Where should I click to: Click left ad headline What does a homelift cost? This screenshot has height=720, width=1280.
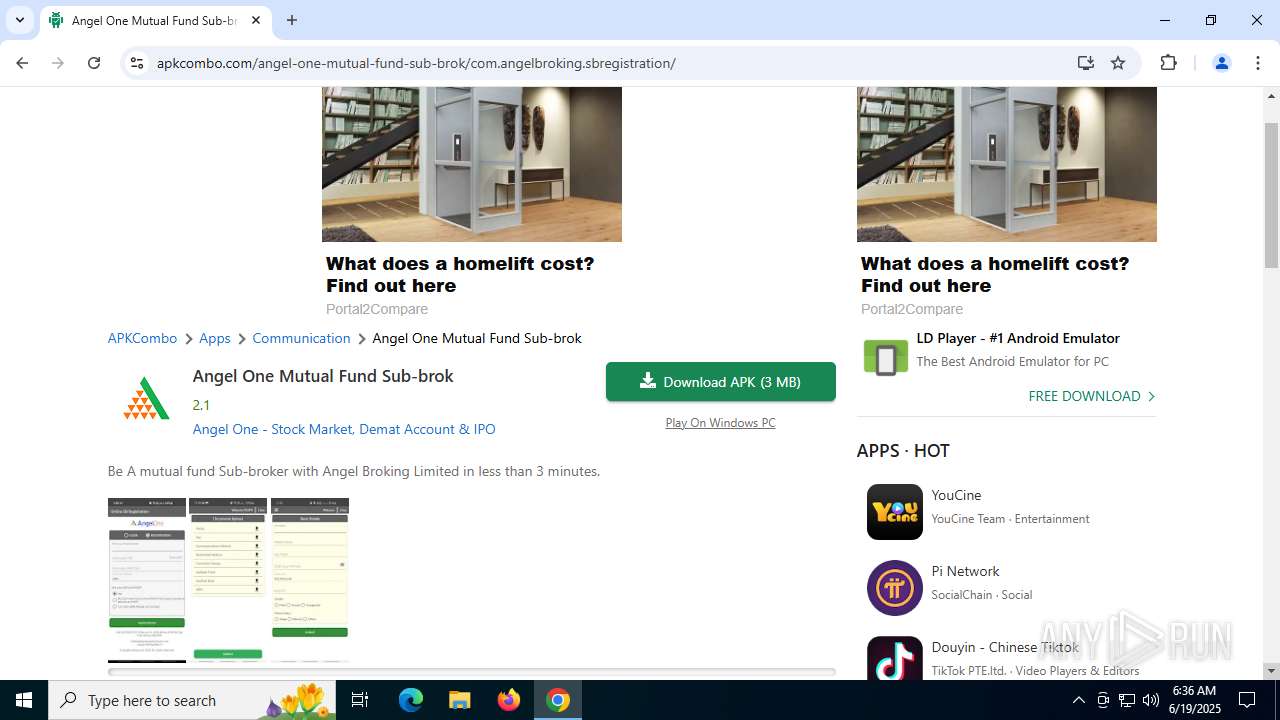pyautogui.click(x=460, y=275)
